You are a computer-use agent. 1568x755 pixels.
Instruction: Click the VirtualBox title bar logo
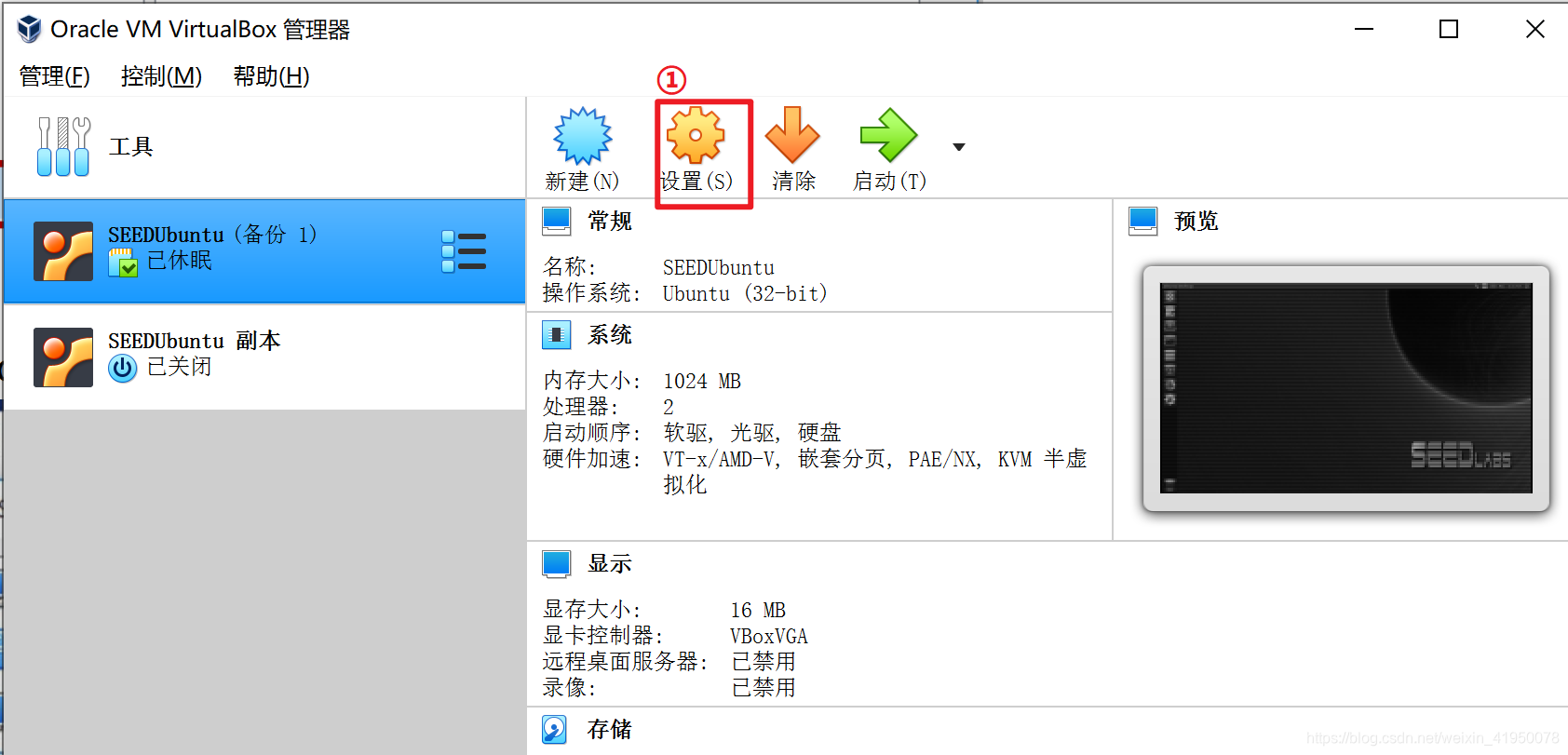(30, 29)
